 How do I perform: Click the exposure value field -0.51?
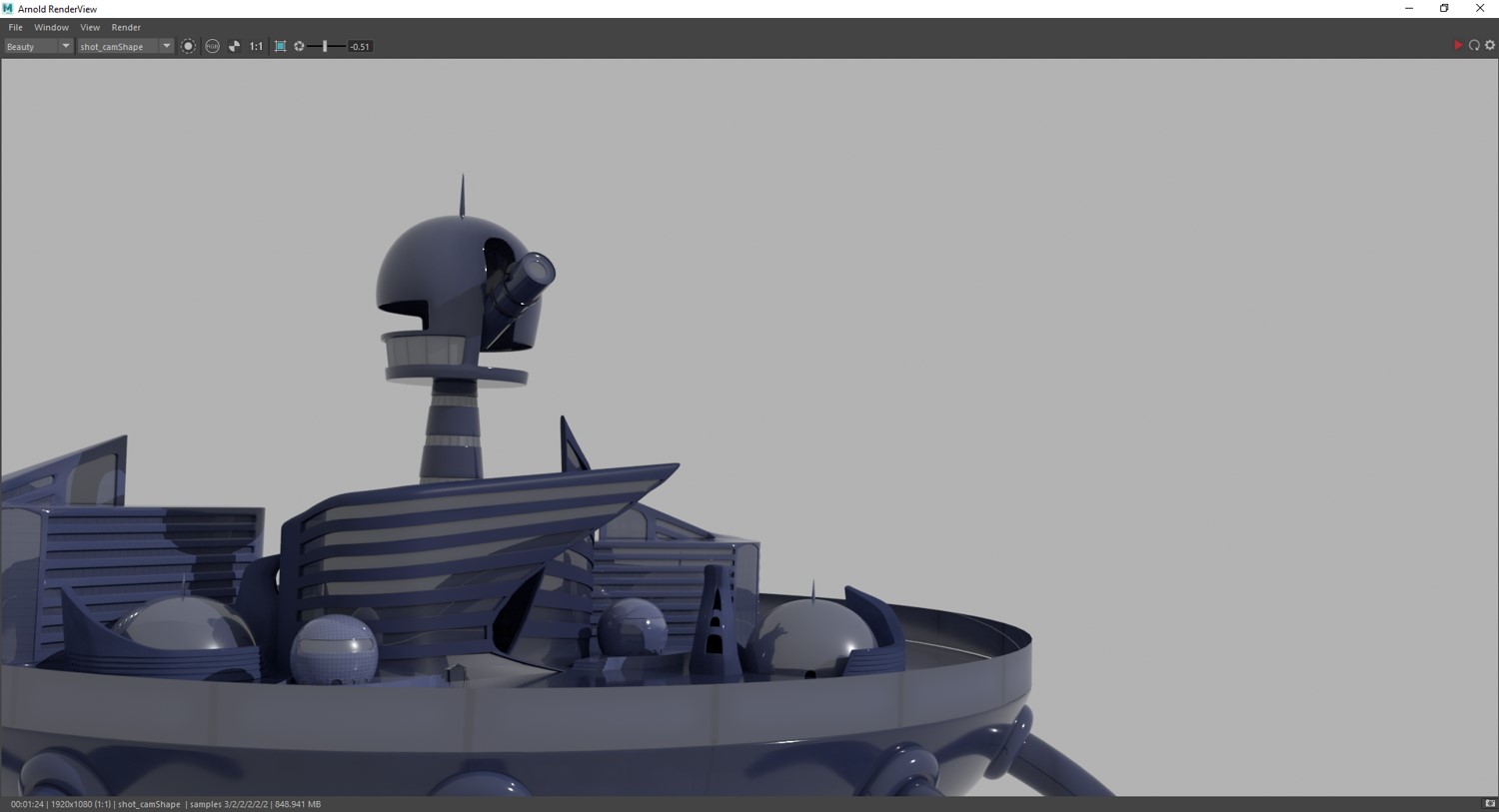click(360, 46)
